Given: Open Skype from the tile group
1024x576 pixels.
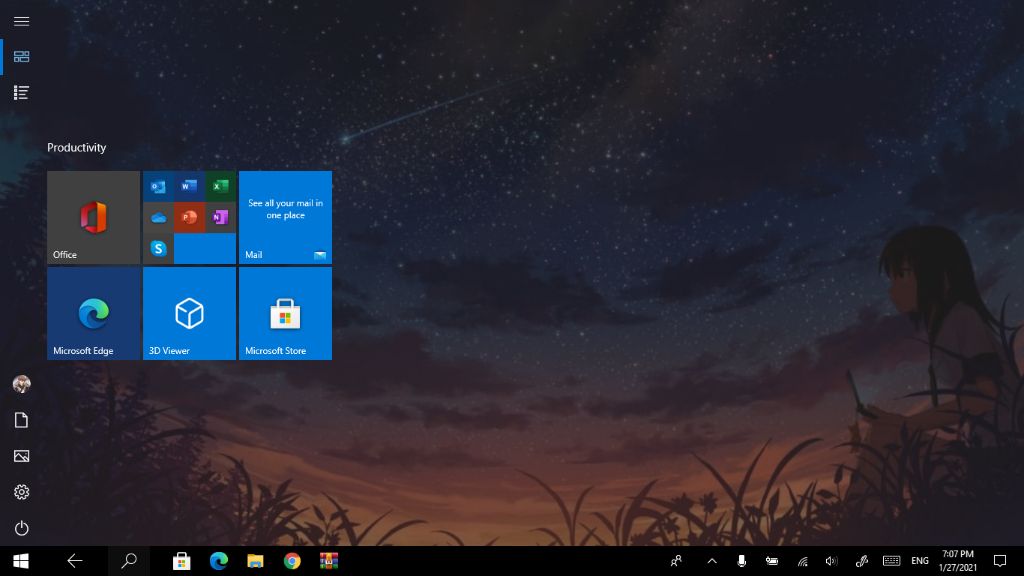Looking at the screenshot, I should click(x=158, y=249).
